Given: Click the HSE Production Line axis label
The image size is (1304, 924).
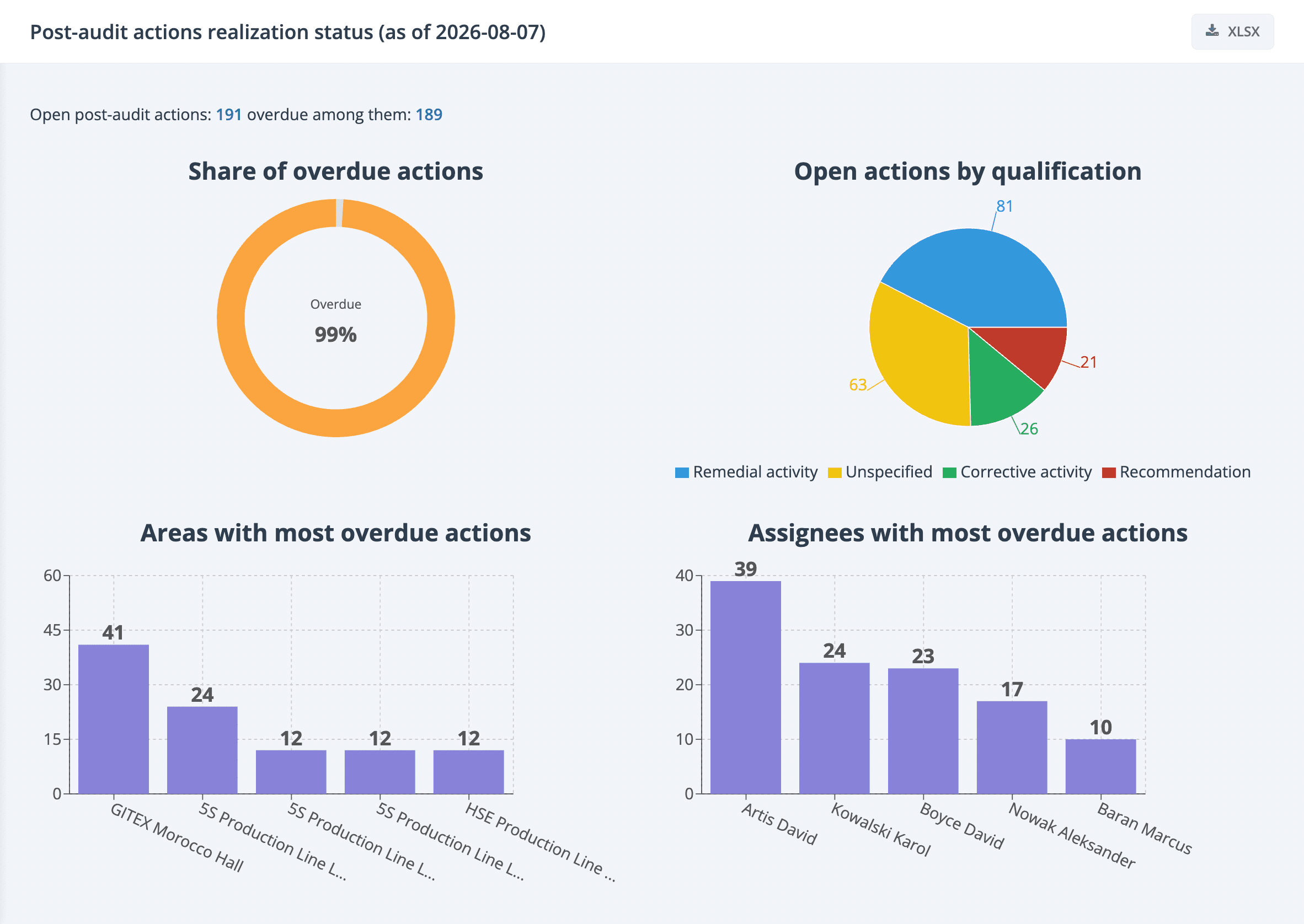Looking at the screenshot, I should 540,841.
